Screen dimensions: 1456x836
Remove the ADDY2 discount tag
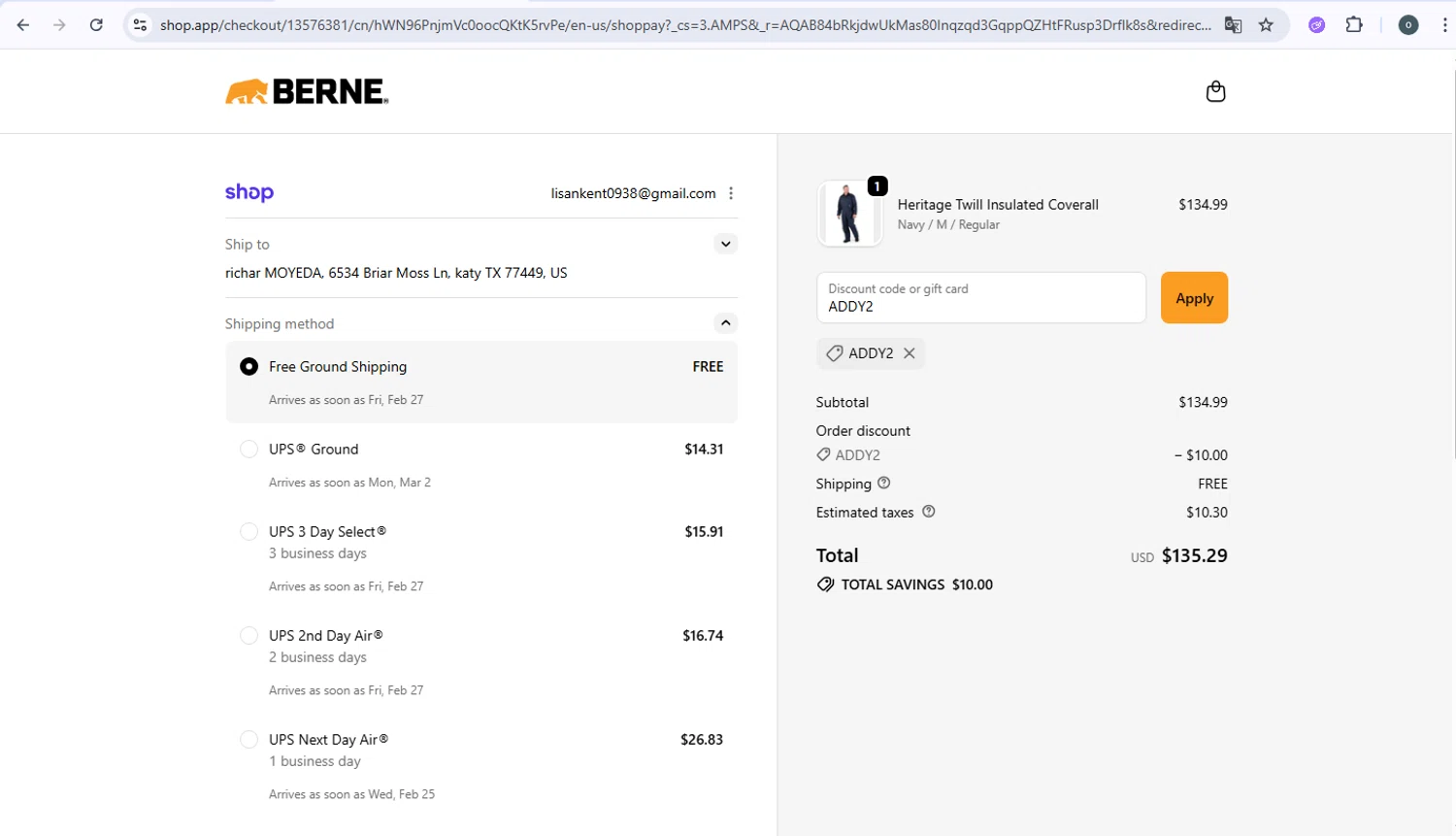click(910, 353)
